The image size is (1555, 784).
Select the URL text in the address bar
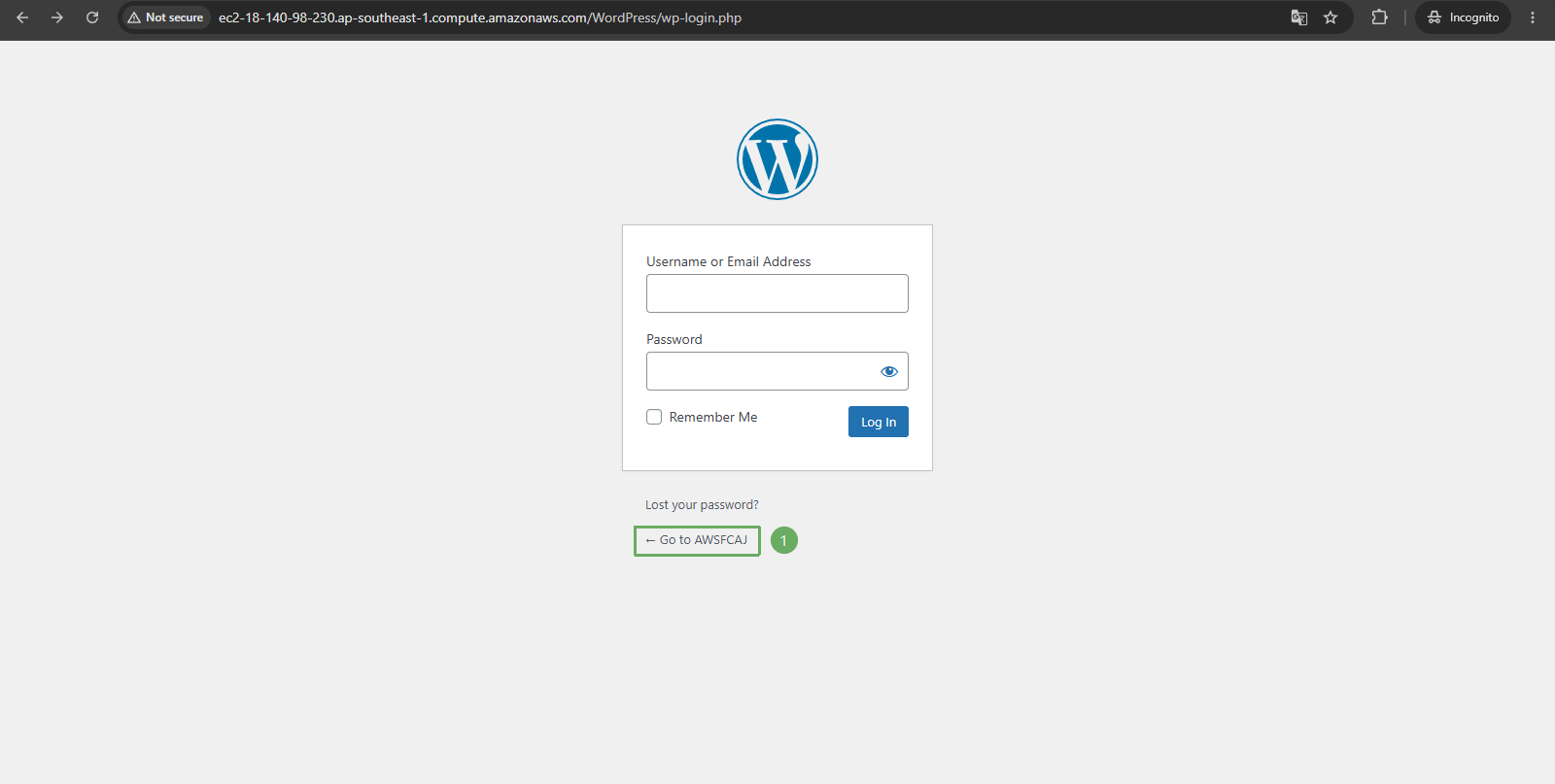(x=479, y=17)
